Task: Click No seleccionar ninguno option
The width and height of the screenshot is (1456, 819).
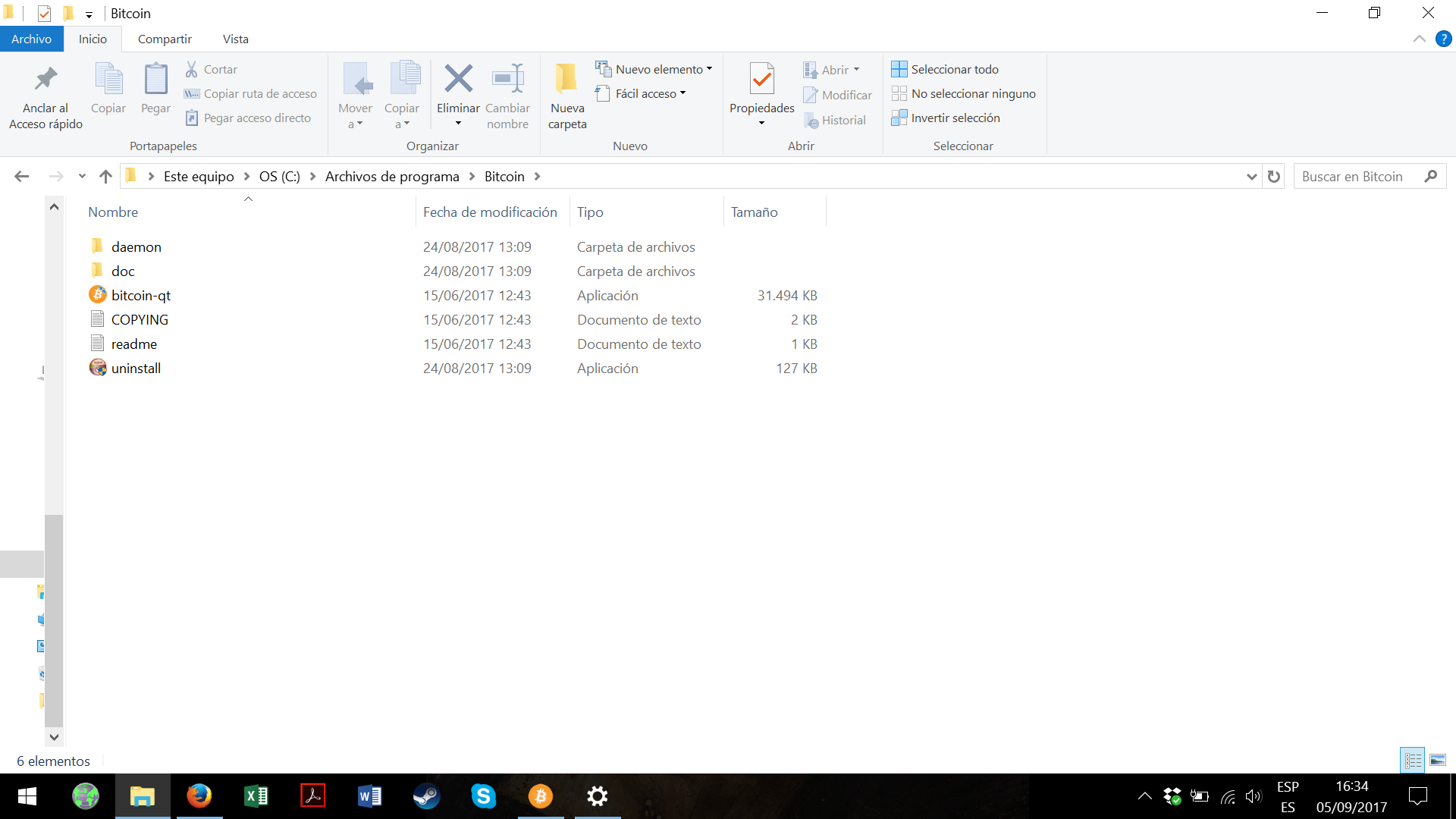Action: [x=973, y=94]
